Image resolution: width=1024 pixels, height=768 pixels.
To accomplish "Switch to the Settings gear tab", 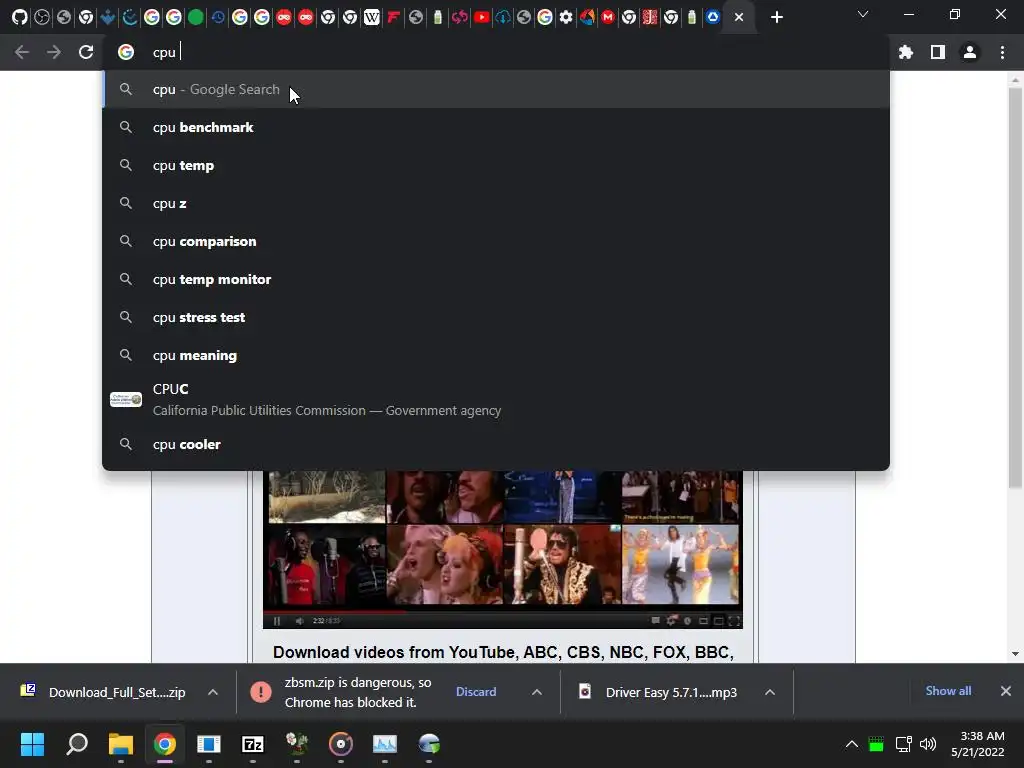I will [566, 18].
